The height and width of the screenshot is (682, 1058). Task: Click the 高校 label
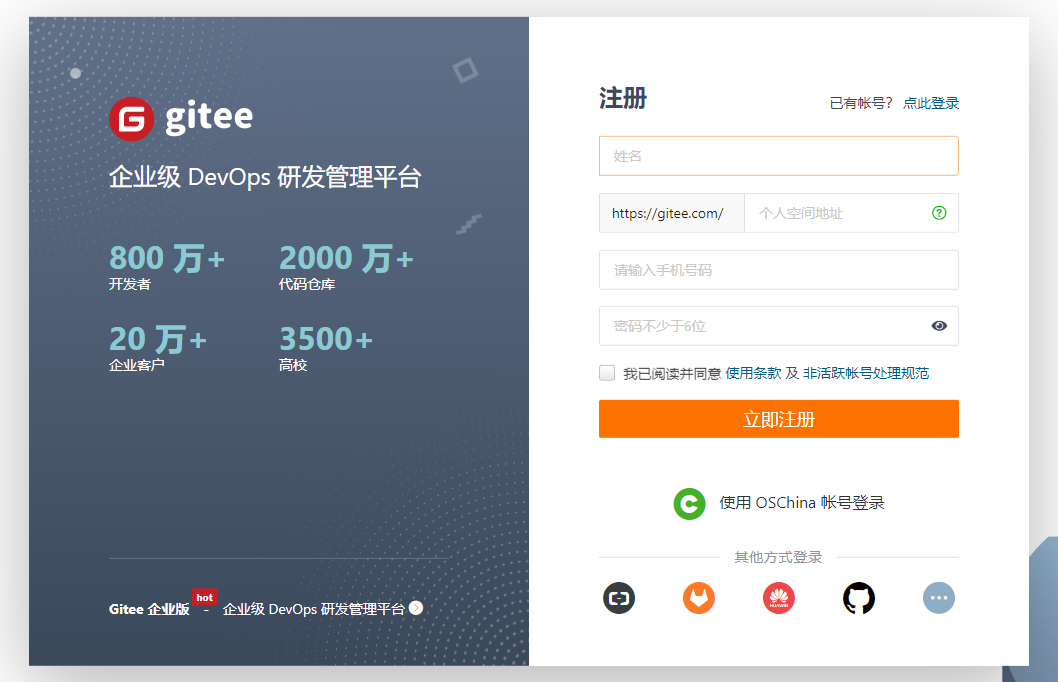click(293, 365)
